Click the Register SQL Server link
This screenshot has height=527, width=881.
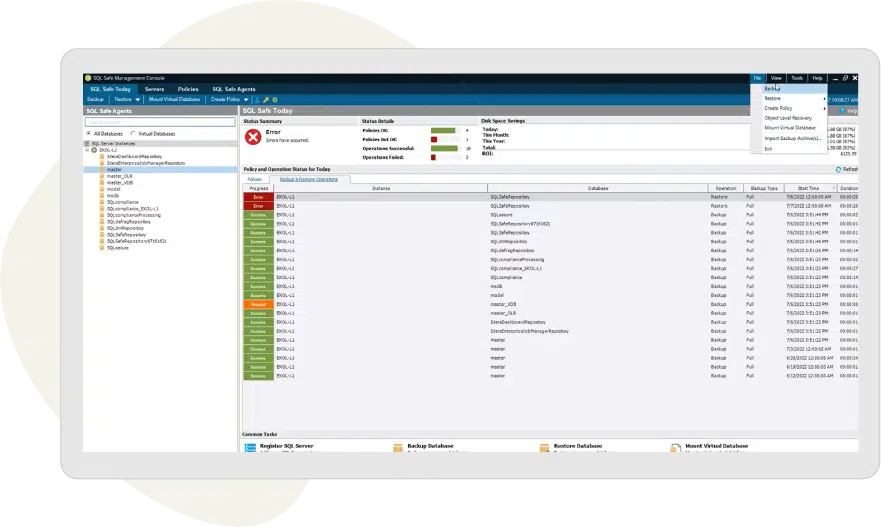[287, 446]
